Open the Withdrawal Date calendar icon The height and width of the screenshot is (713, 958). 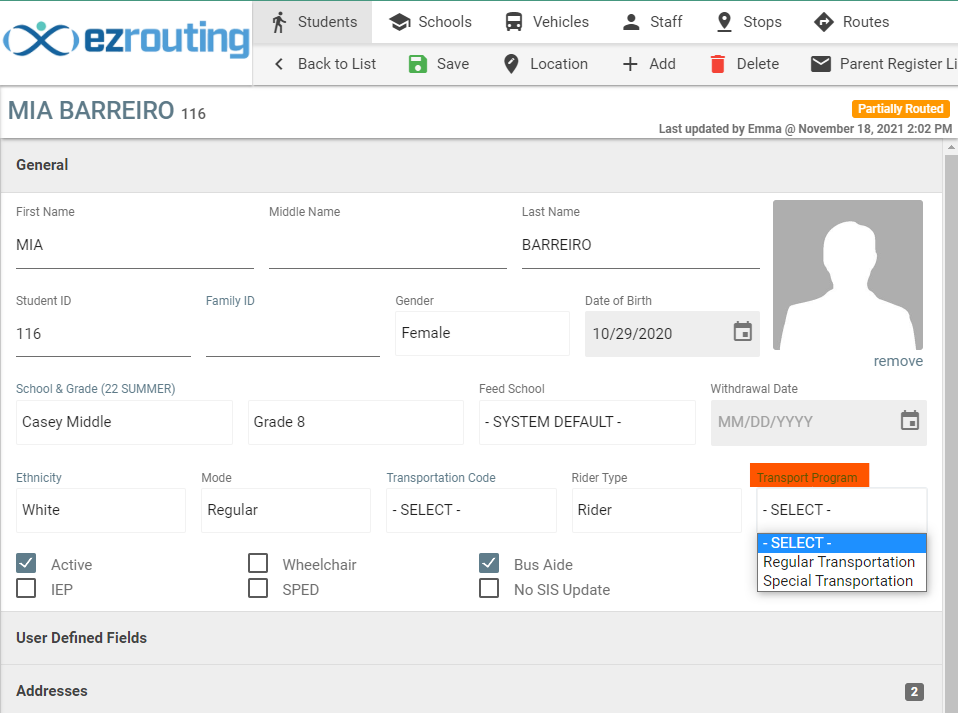pos(909,421)
